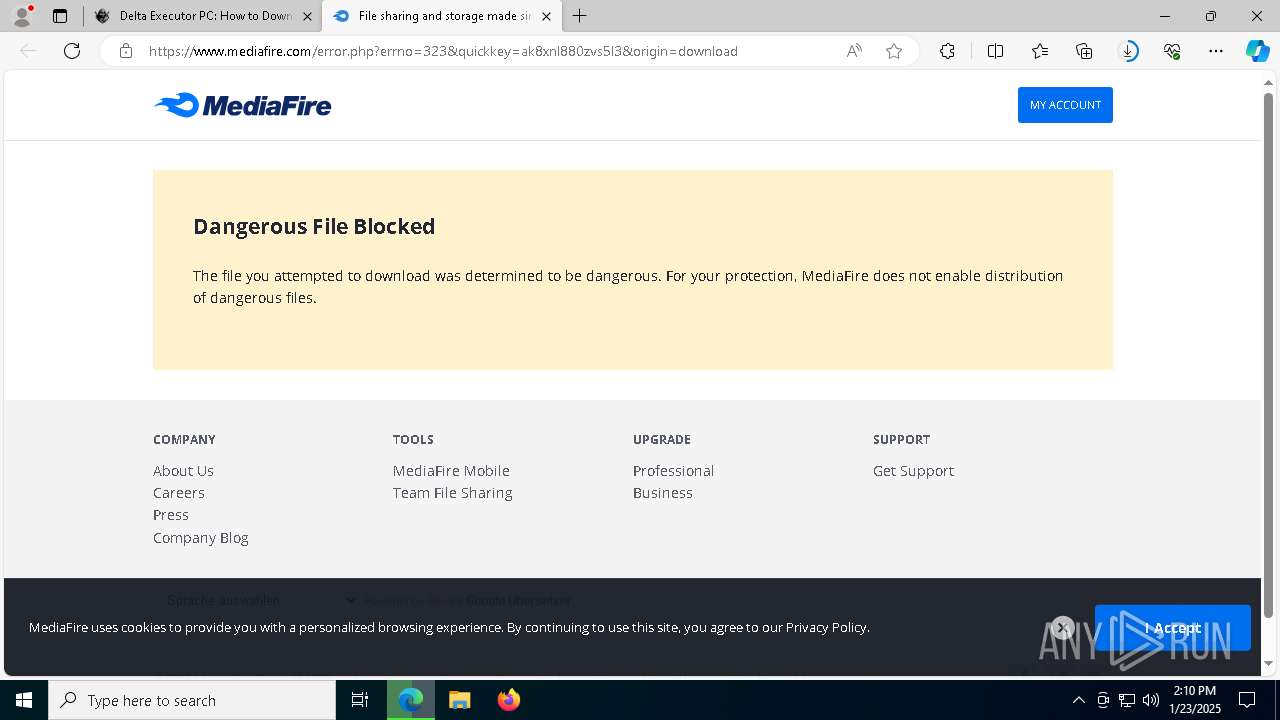The image size is (1280, 720).
Task: Open the Company Blog link
Action: (x=200, y=538)
